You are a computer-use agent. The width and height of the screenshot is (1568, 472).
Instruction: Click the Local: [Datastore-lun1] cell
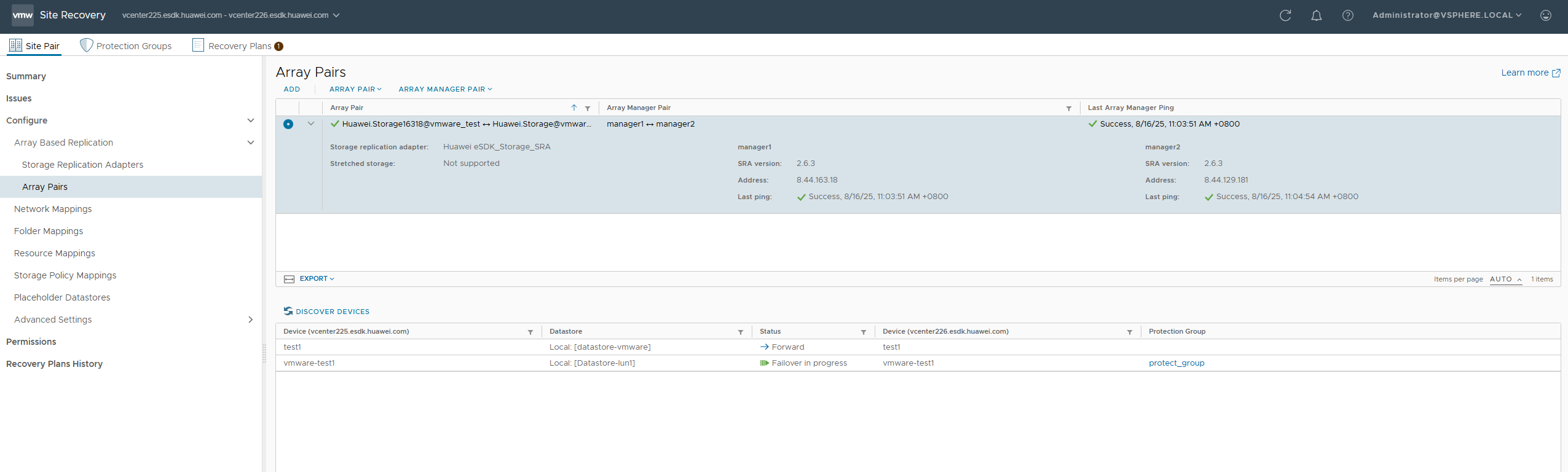pos(593,363)
